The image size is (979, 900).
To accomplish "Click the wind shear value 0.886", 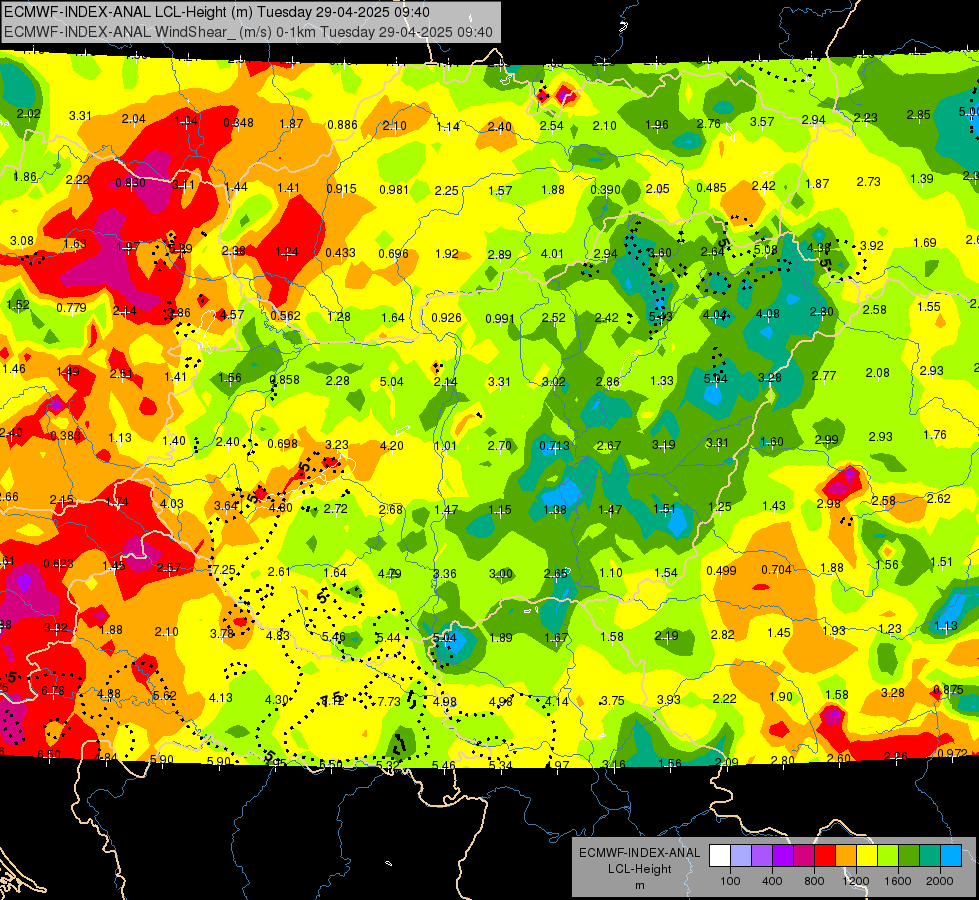I will pyautogui.click(x=342, y=125).
